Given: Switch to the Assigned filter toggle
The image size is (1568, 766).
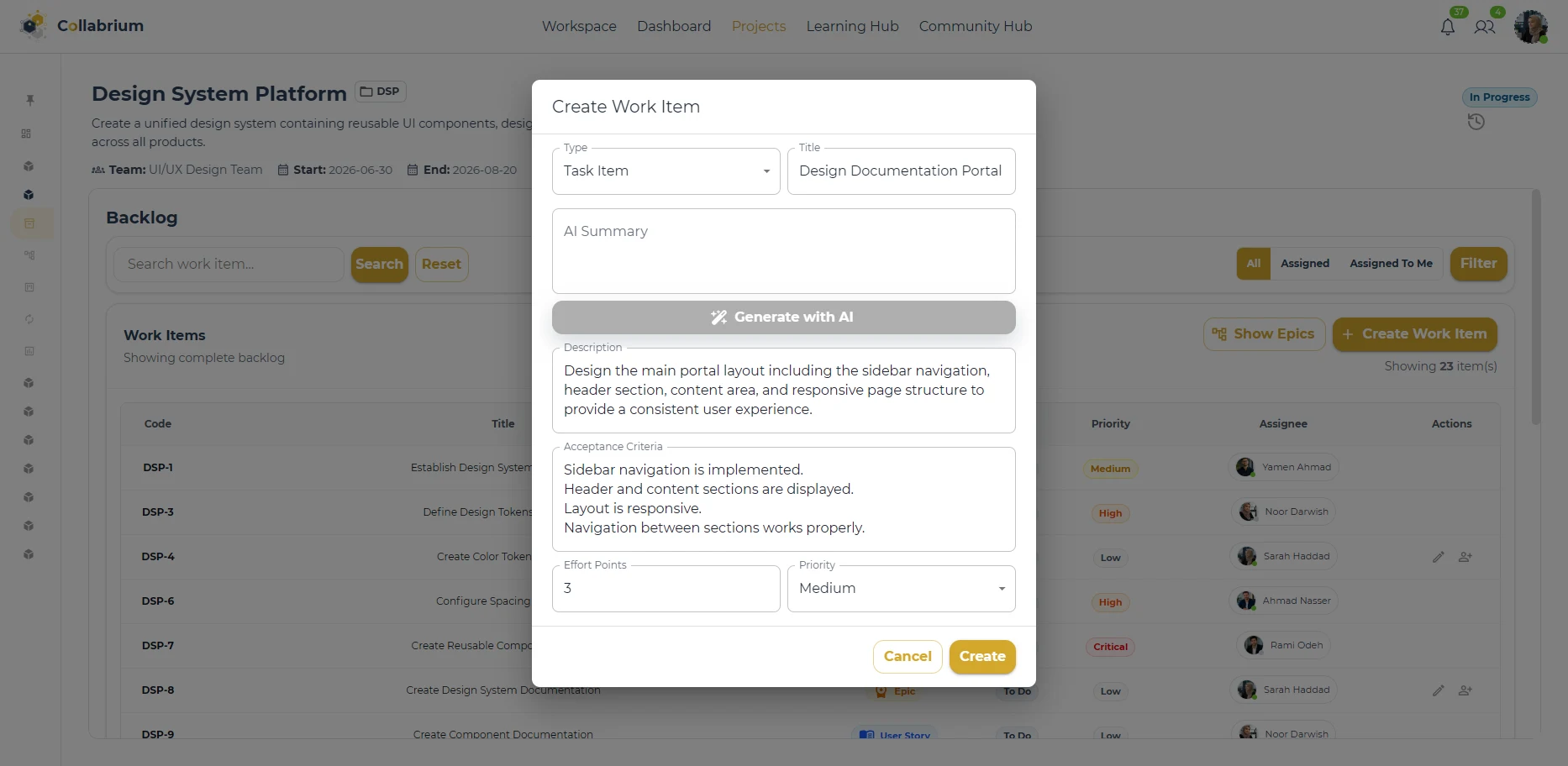Looking at the screenshot, I should (1305, 264).
